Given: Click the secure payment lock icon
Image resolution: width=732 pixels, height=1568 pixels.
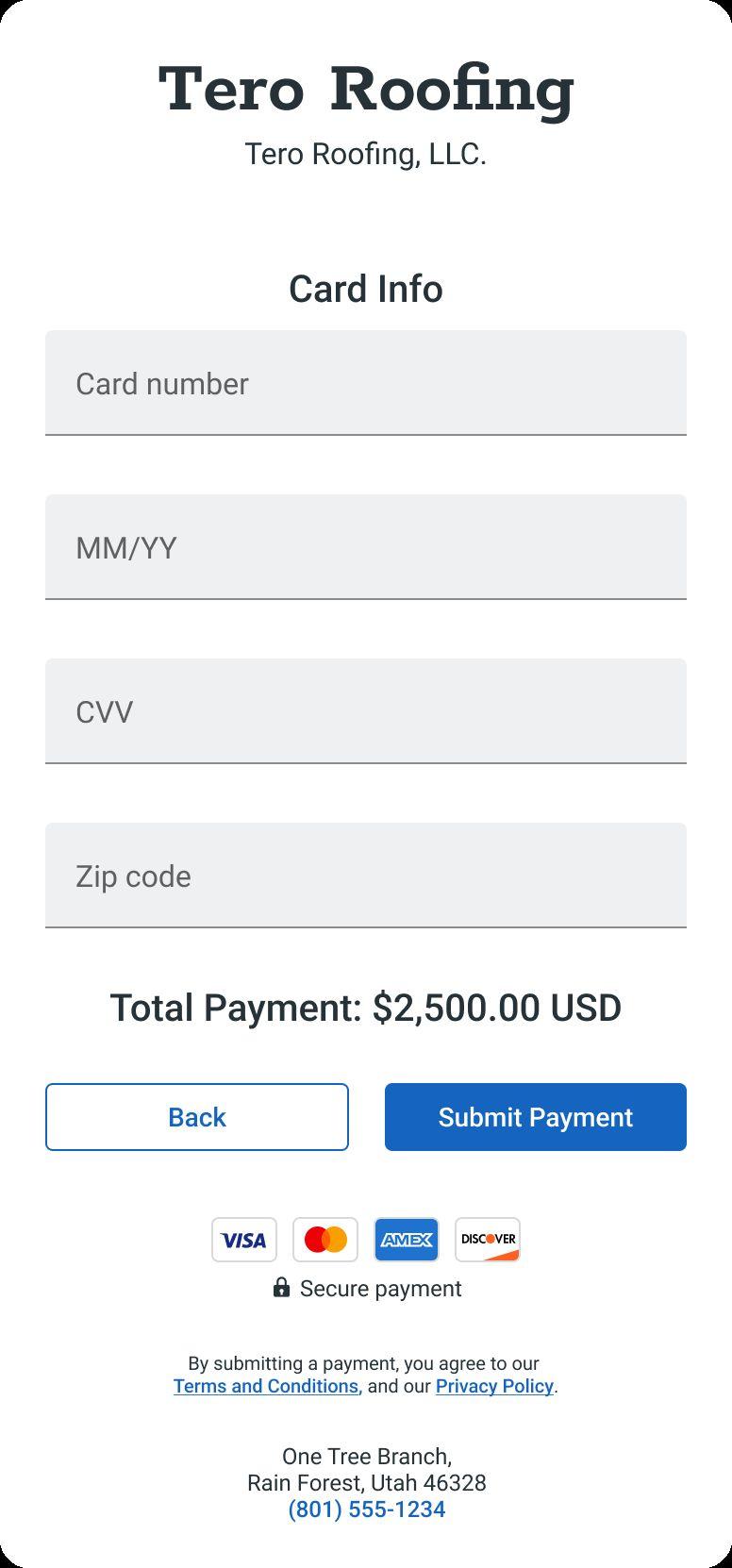Looking at the screenshot, I should [x=281, y=1288].
